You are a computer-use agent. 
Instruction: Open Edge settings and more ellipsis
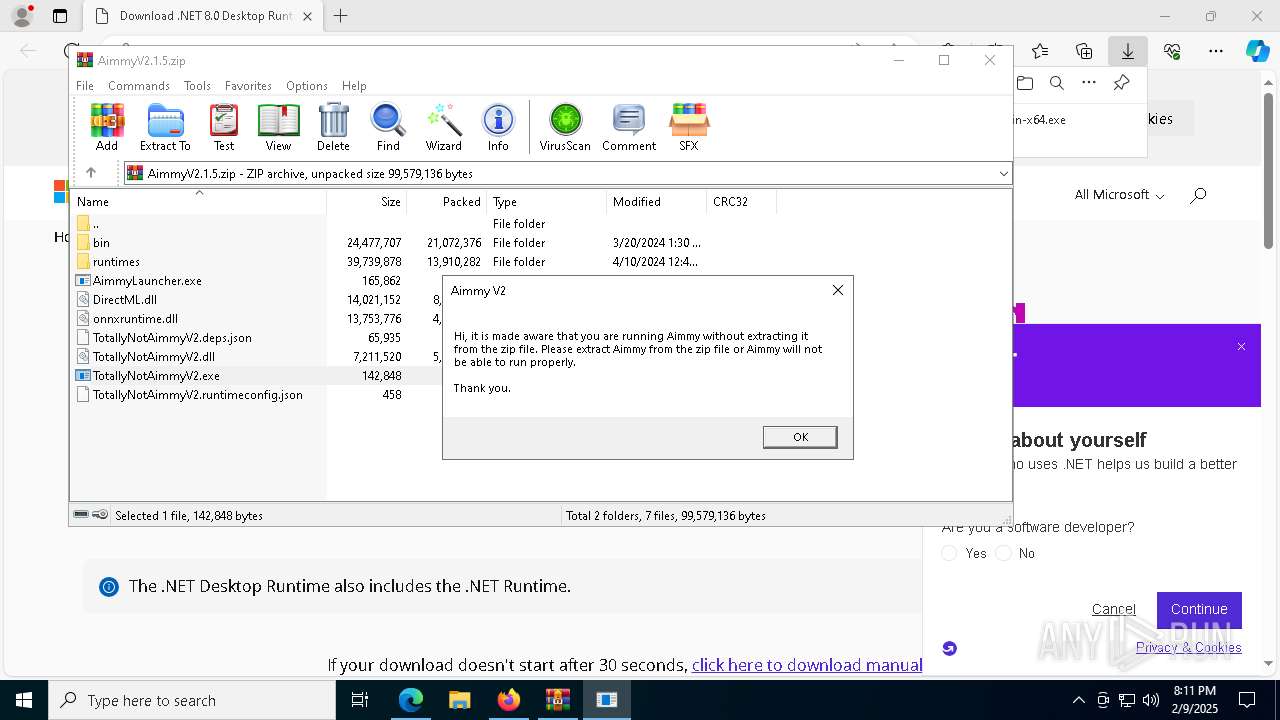1216,51
